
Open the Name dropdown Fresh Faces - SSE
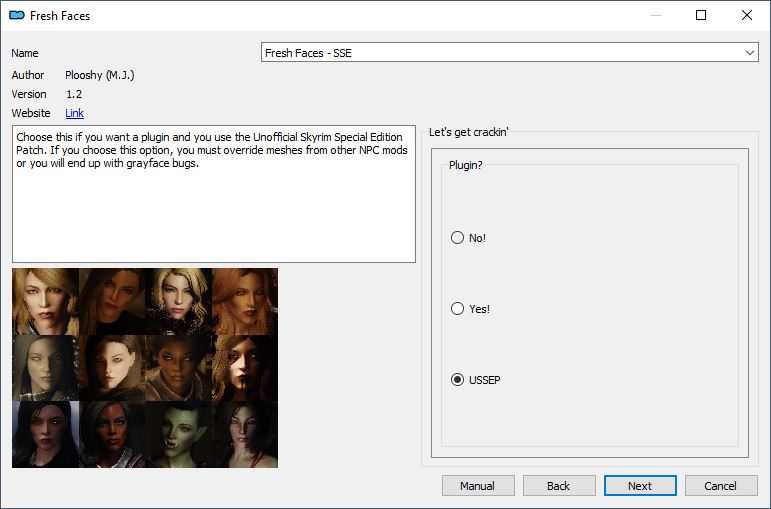point(509,53)
